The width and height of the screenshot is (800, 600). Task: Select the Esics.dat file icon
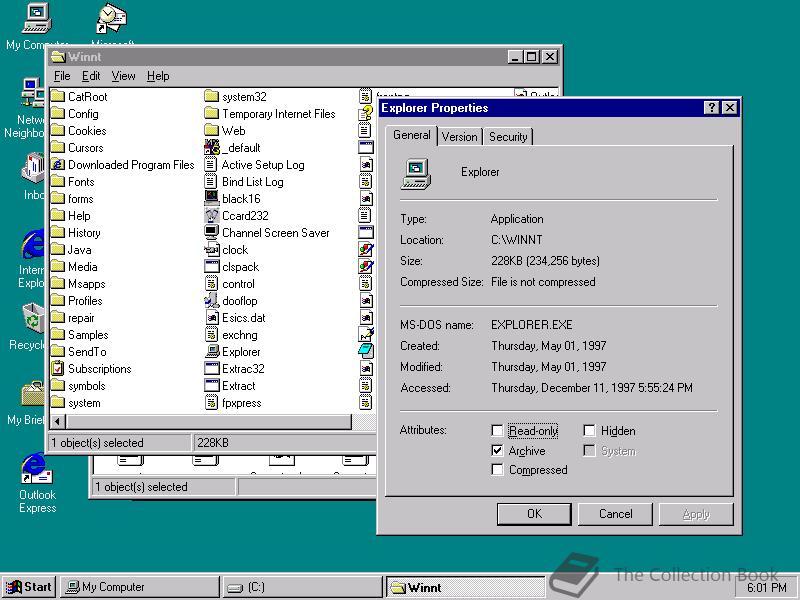[x=211, y=317]
